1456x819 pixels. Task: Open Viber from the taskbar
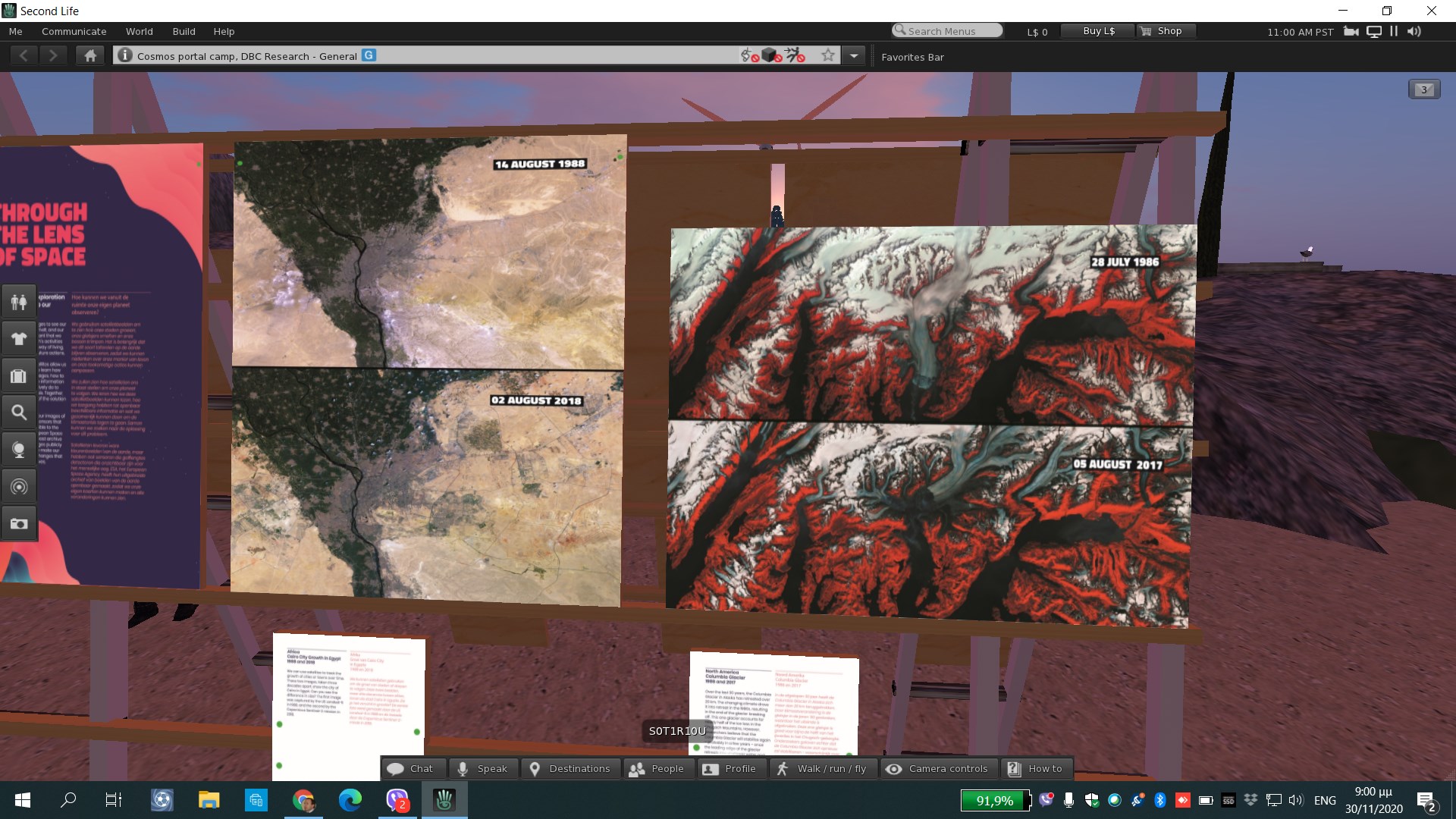click(x=397, y=800)
